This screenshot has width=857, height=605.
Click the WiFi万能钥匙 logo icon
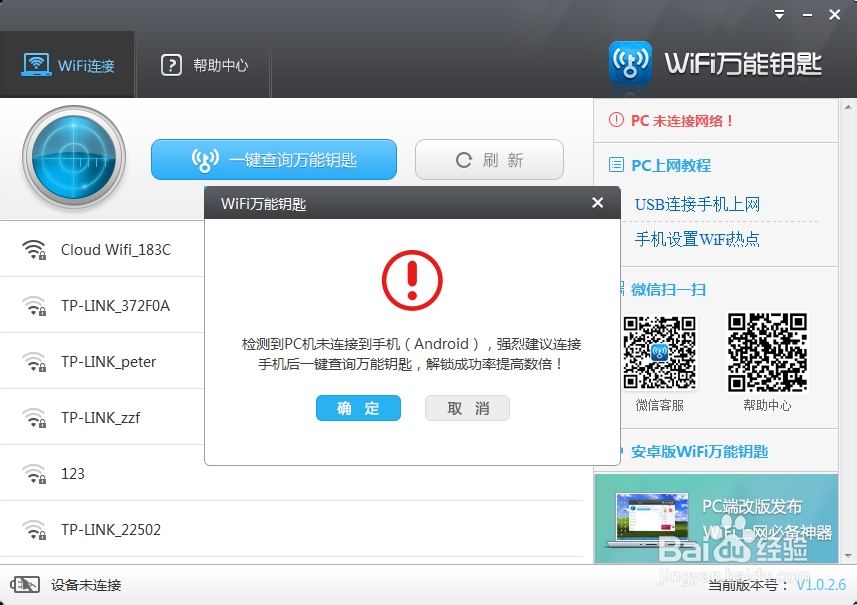point(630,62)
